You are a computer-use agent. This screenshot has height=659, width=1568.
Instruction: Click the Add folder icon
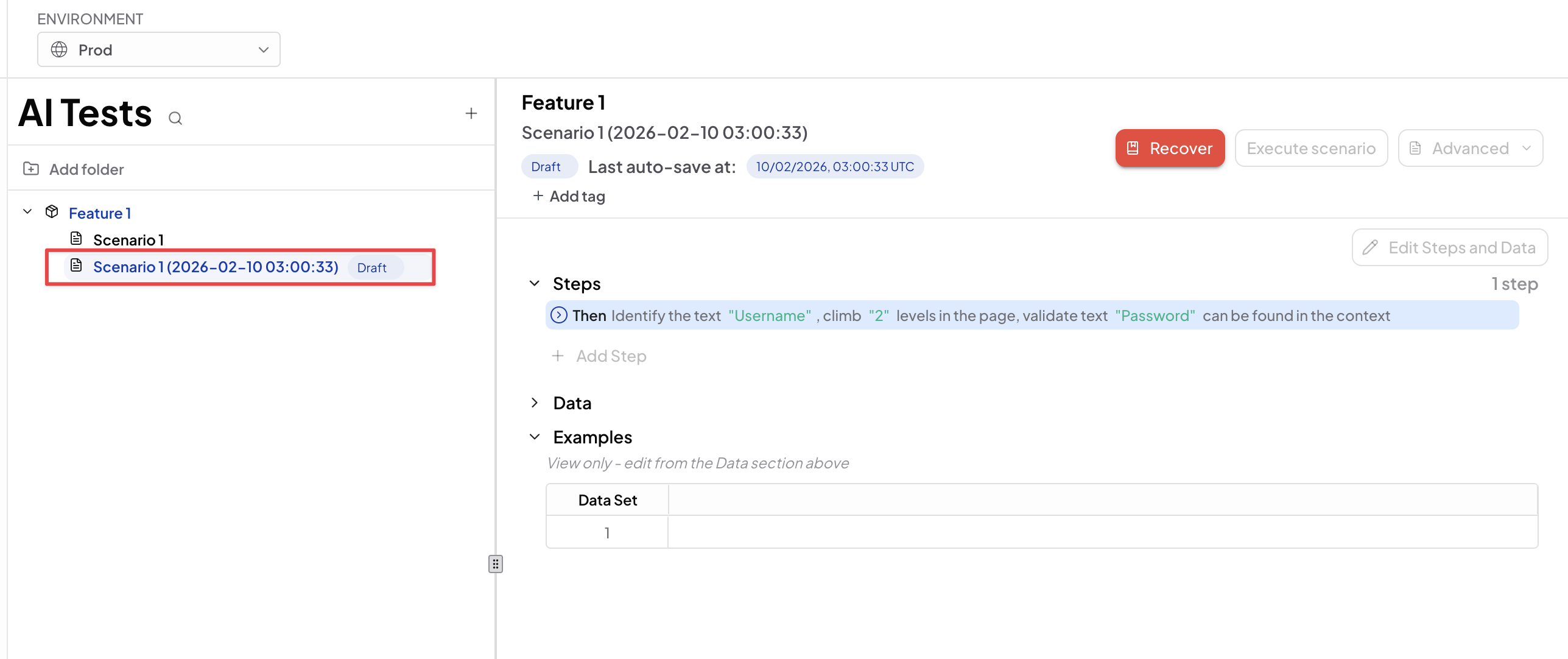pyautogui.click(x=31, y=169)
